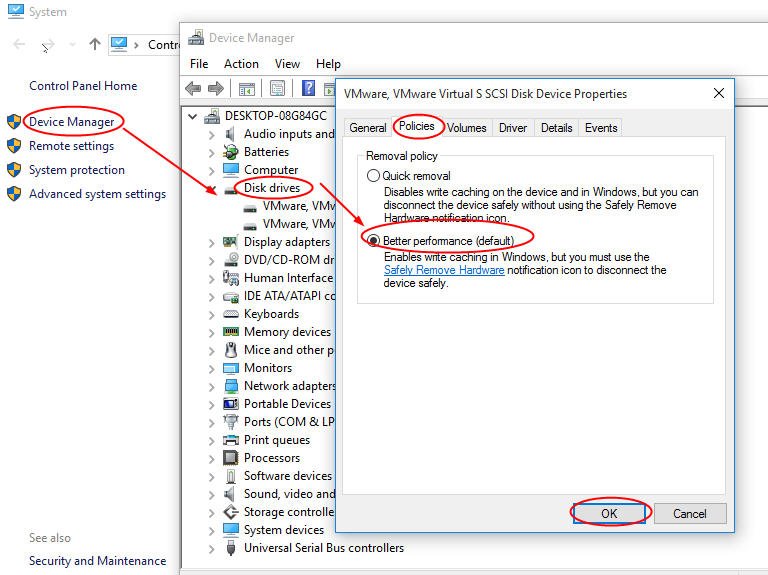This screenshot has height=575, width=768.
Task: Select the Storage controllers icon
Action: point(231,512)
